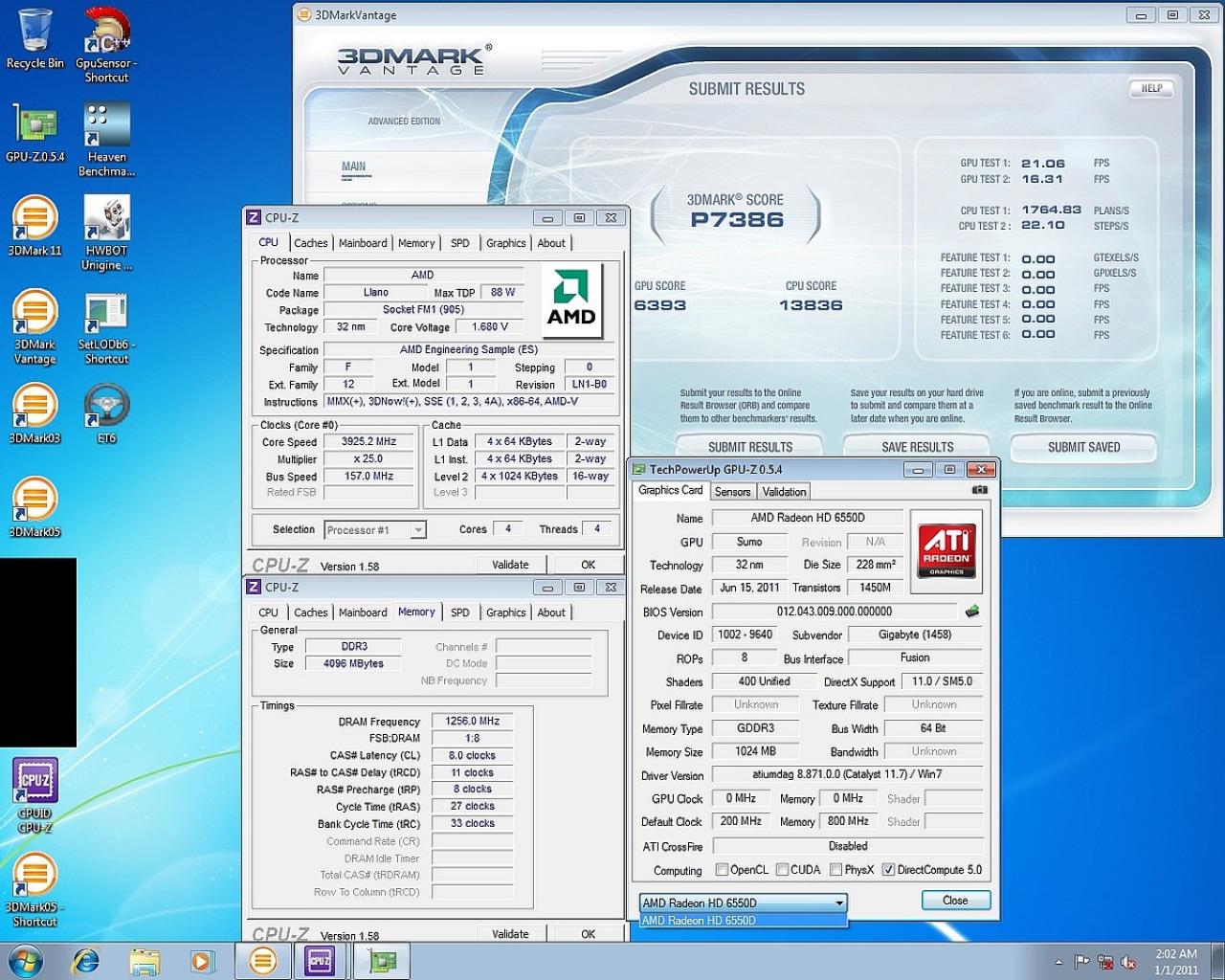Open the Recycle Bin icon

35,38
